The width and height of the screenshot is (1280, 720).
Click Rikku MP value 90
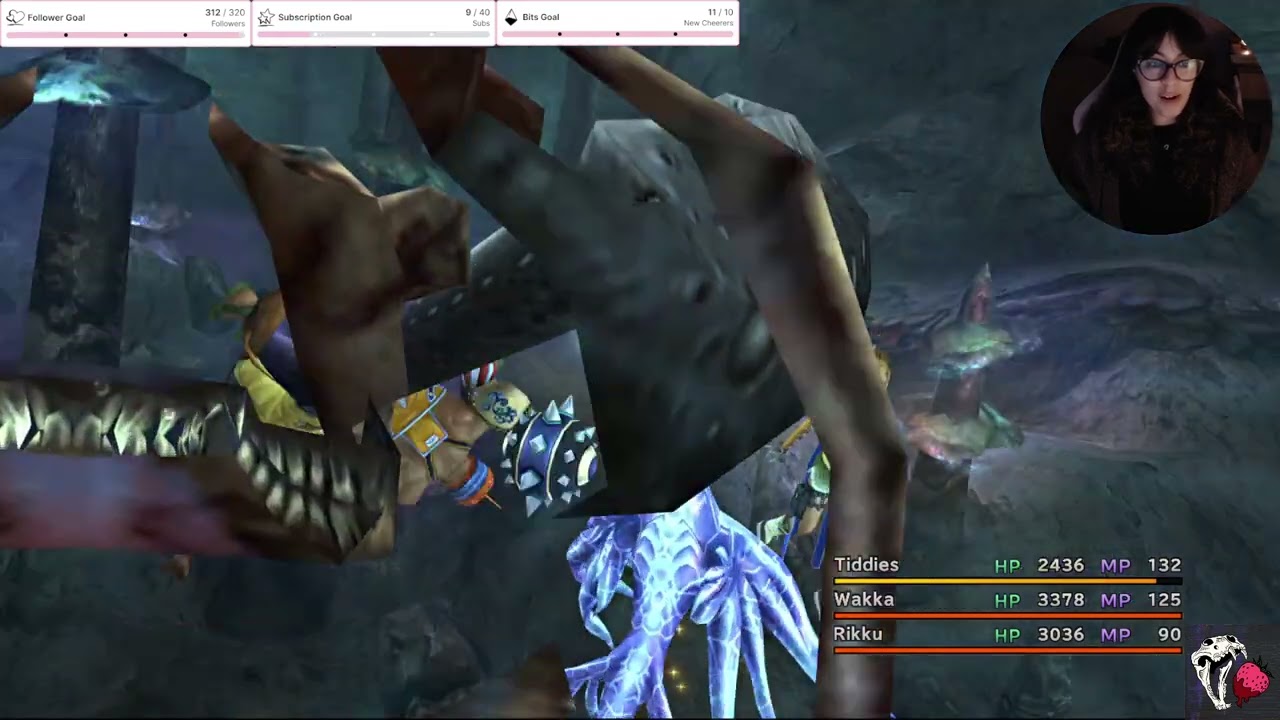1170,634
